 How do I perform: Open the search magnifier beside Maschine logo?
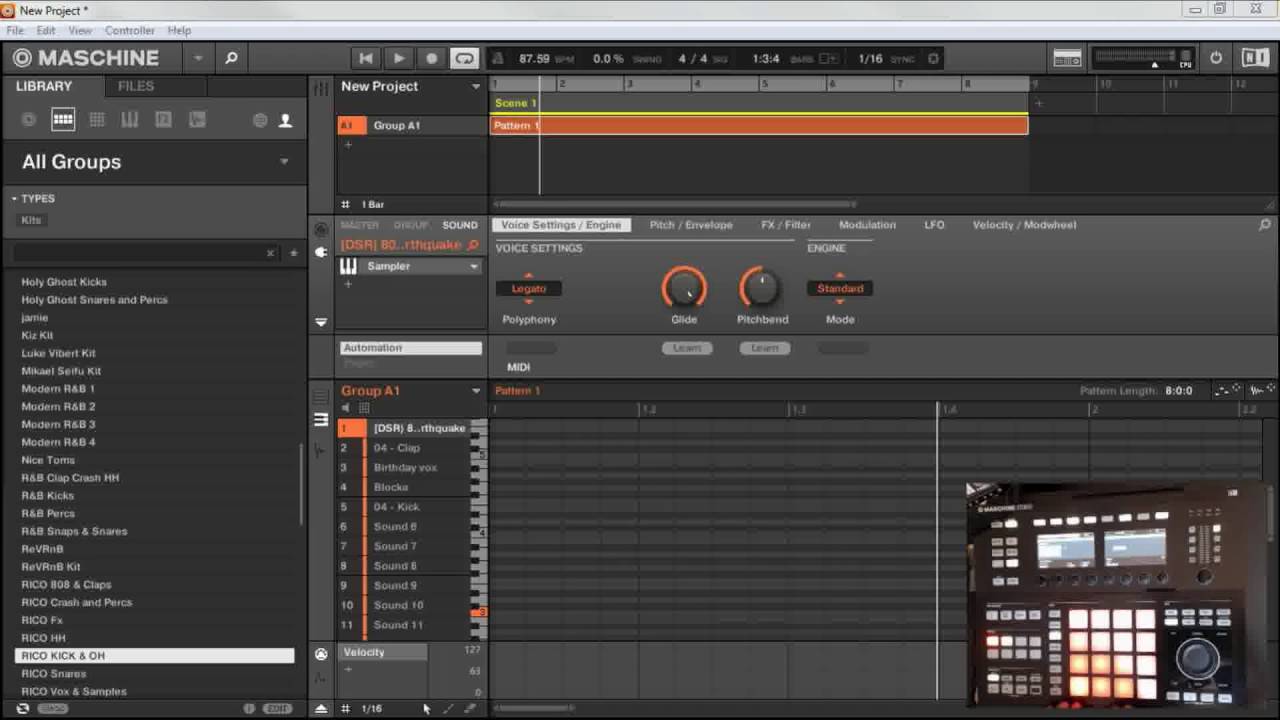click(231, 58)
